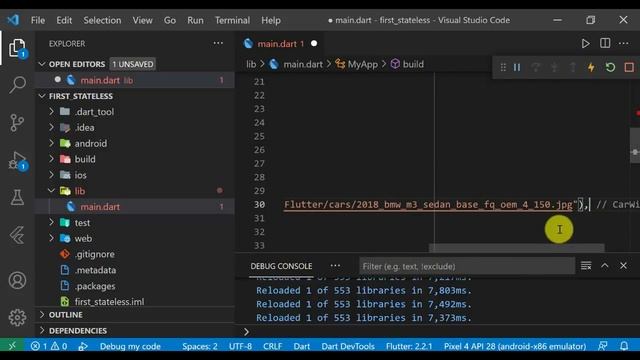Expand the ios folder
The image size is (640, 360).
tap(51, 175)
